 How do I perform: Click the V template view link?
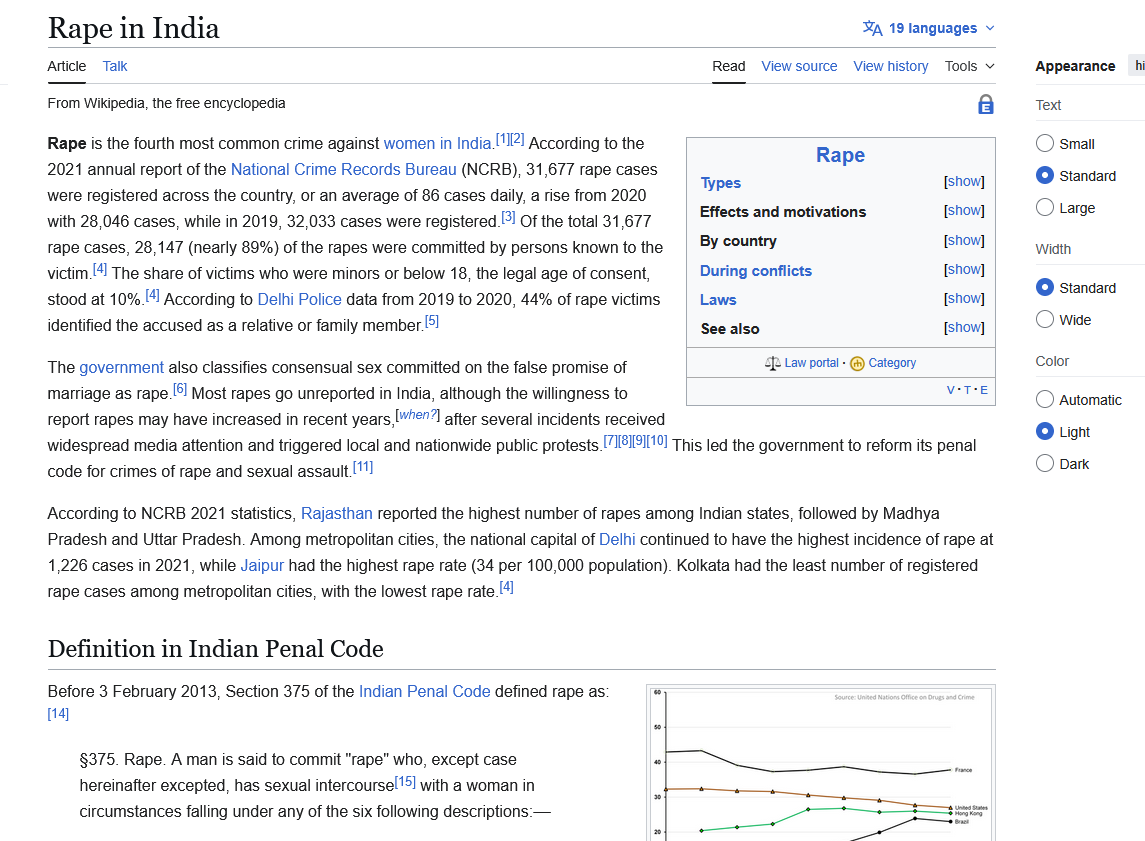[950, 390]
